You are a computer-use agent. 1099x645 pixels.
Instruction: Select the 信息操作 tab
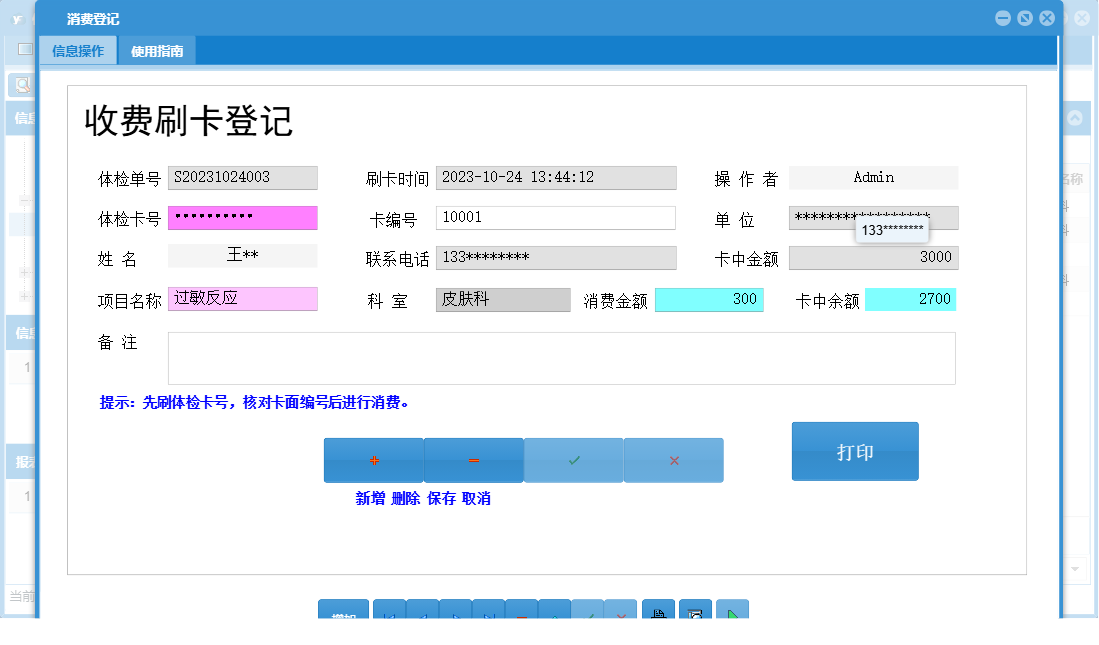(79, 50)
